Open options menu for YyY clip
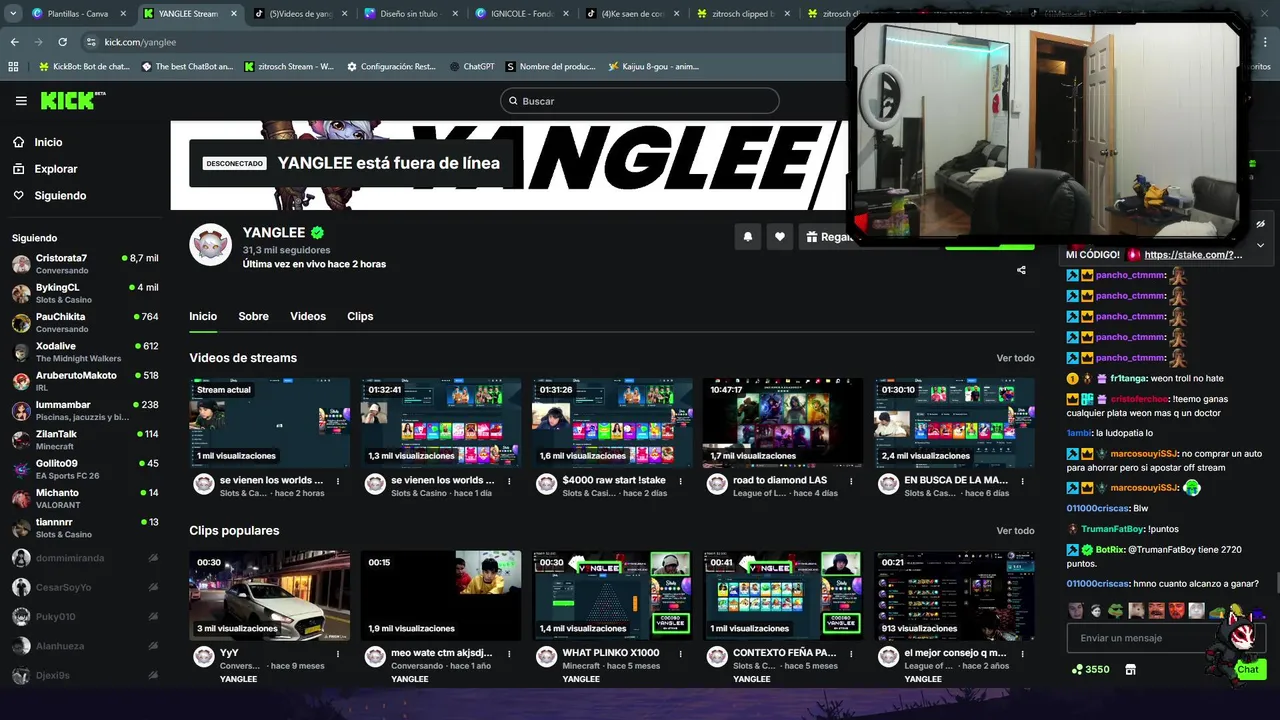Image resolution: width=1280 pixels, height=720 pixels. click(x=338, y=654)
